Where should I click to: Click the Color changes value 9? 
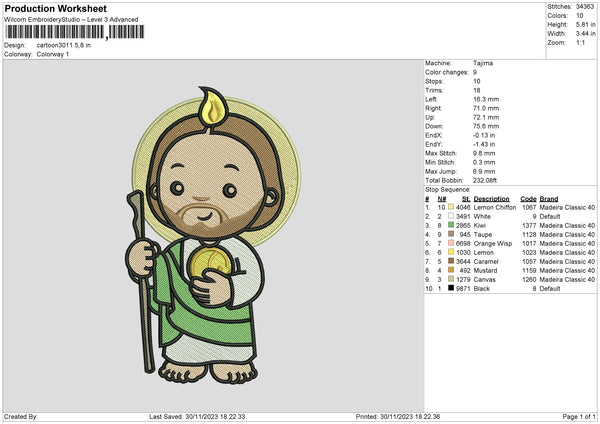tap(475, 72)
